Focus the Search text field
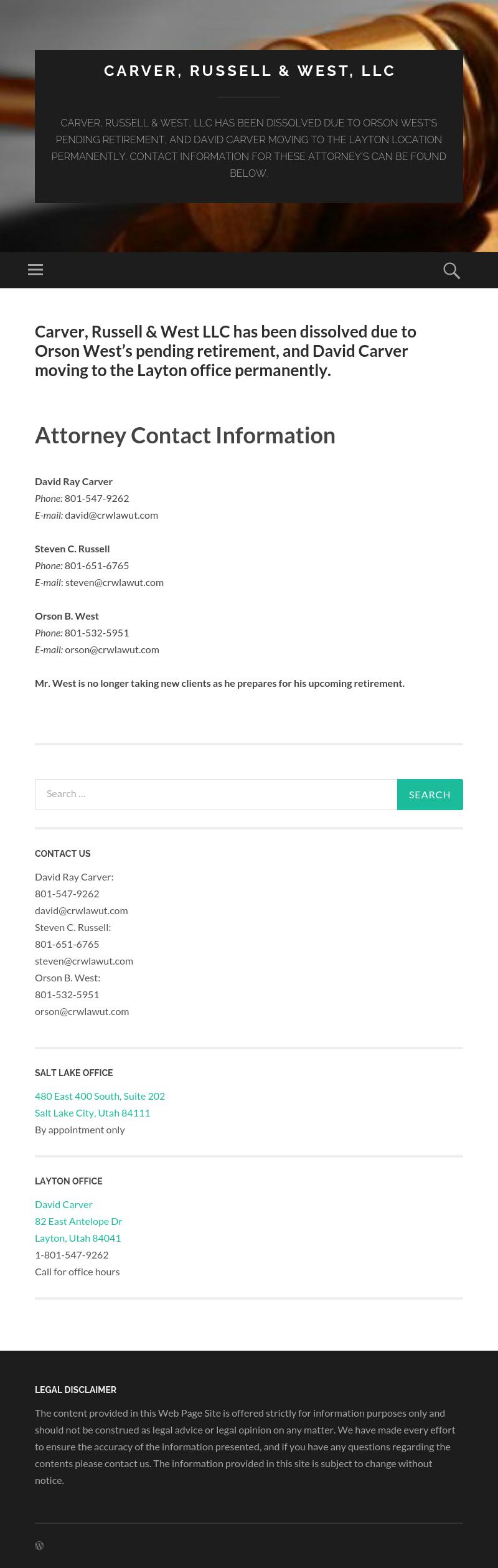This screenshot has height=1568, width=498. pos(216,794)
